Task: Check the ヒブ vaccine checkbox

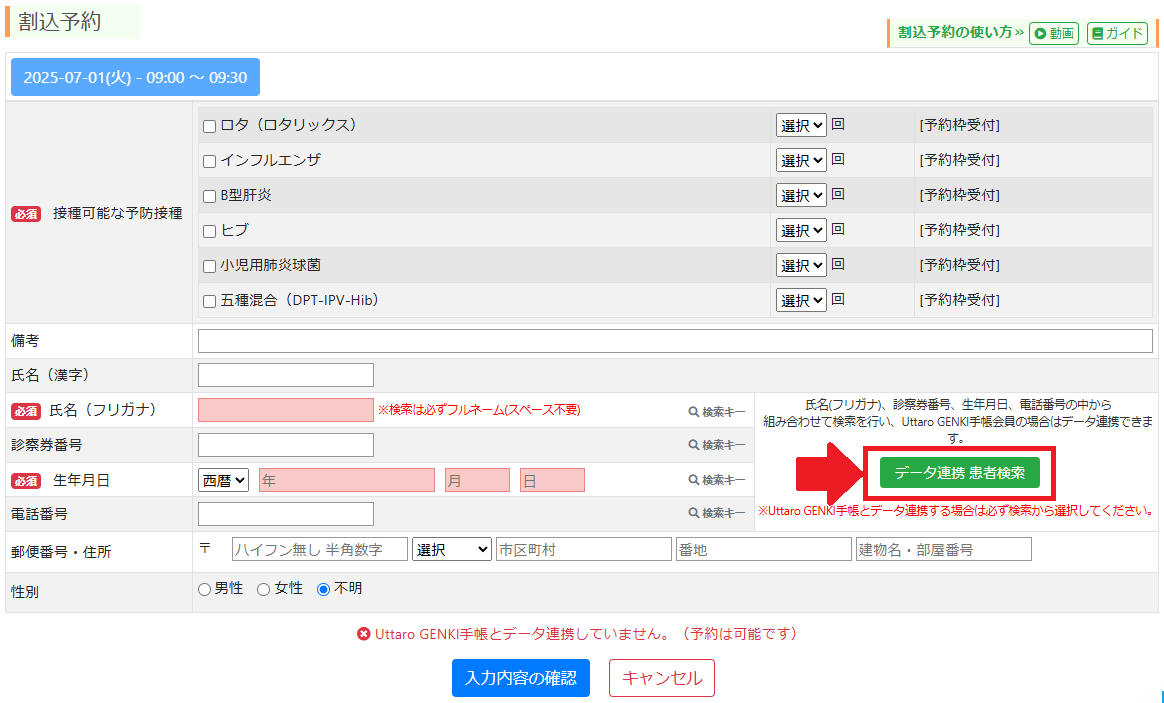Action: pos(209,231)
